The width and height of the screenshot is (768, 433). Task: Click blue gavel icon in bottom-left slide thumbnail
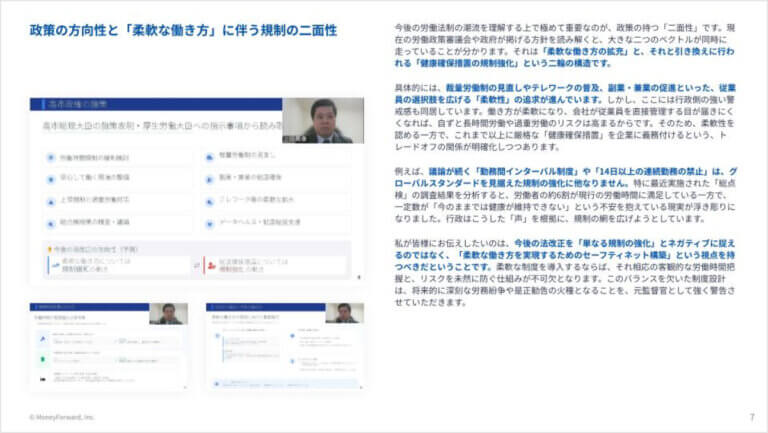(x=43, y=338)
